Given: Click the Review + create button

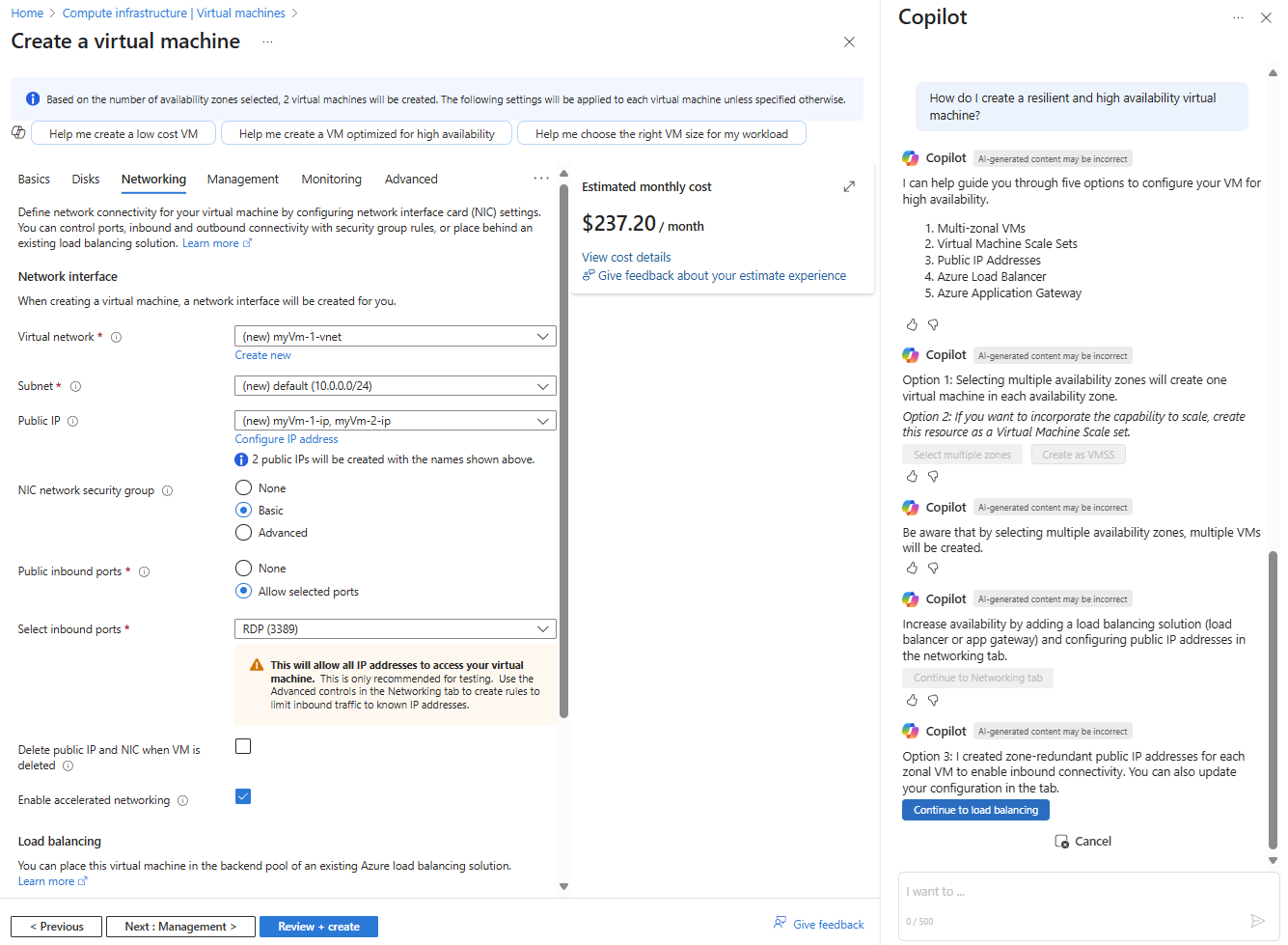Looking at the screenshot, I should coord(318,927).
